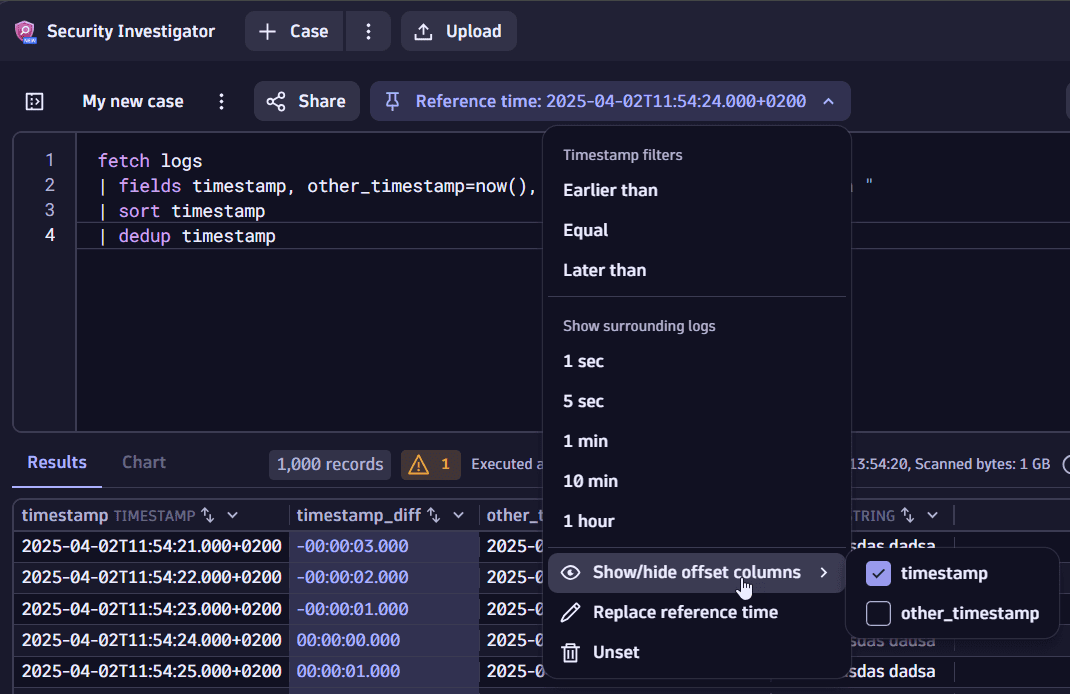This screenshot has width=1070, height=694.
Task: Sort the STRING column using its arrows
Action: [x=908, y=516]
